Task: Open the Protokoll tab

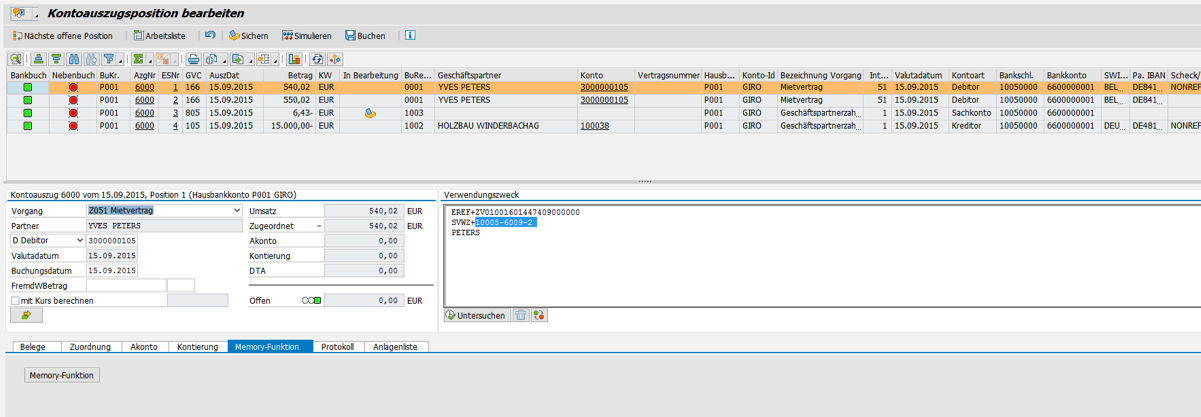Action: coord(337,347)
